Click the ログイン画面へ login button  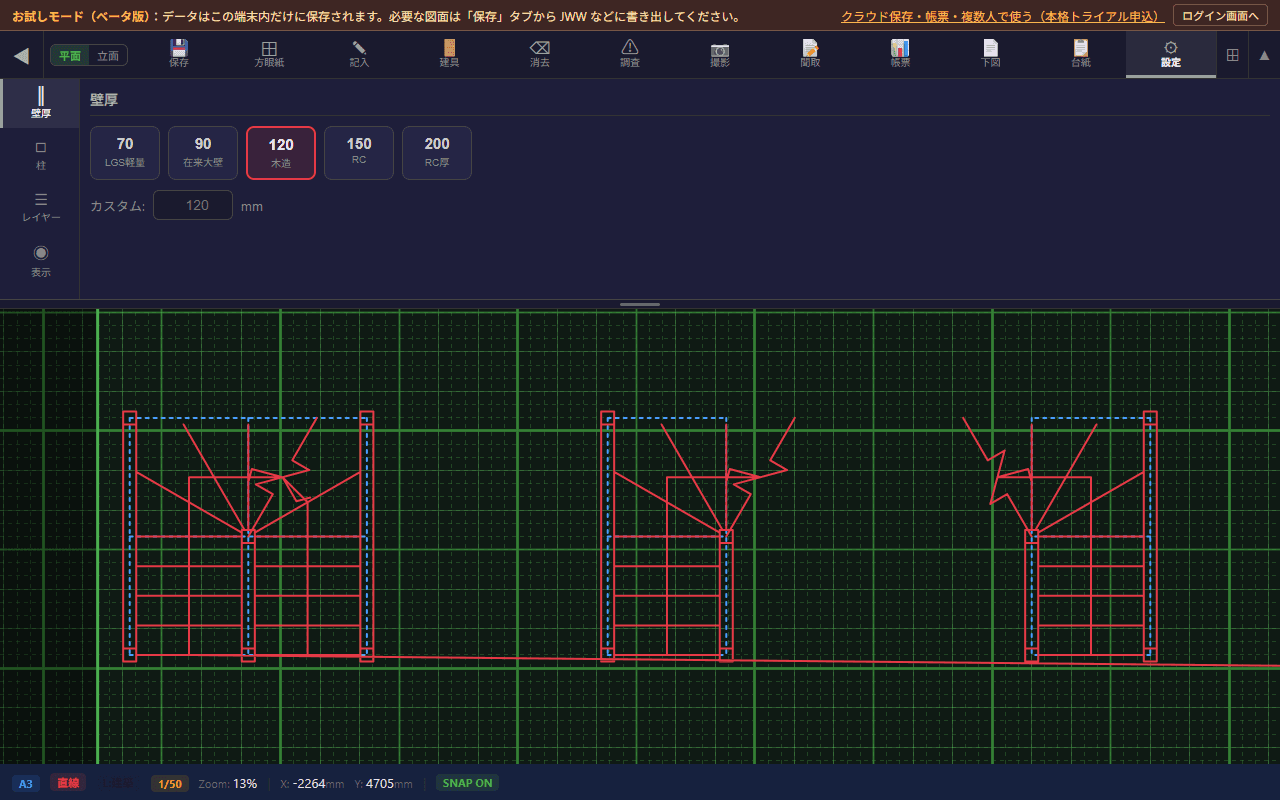pos(1222,16)
